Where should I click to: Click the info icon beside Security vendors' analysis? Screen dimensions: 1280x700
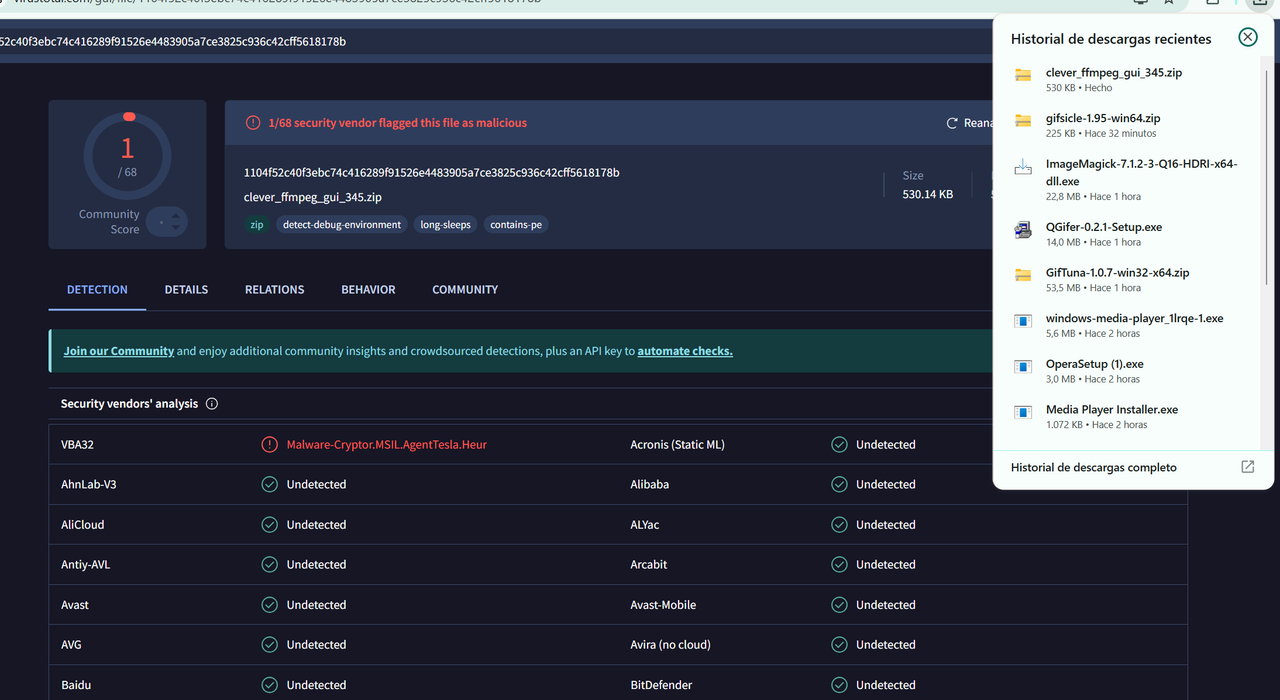[212, 404]
